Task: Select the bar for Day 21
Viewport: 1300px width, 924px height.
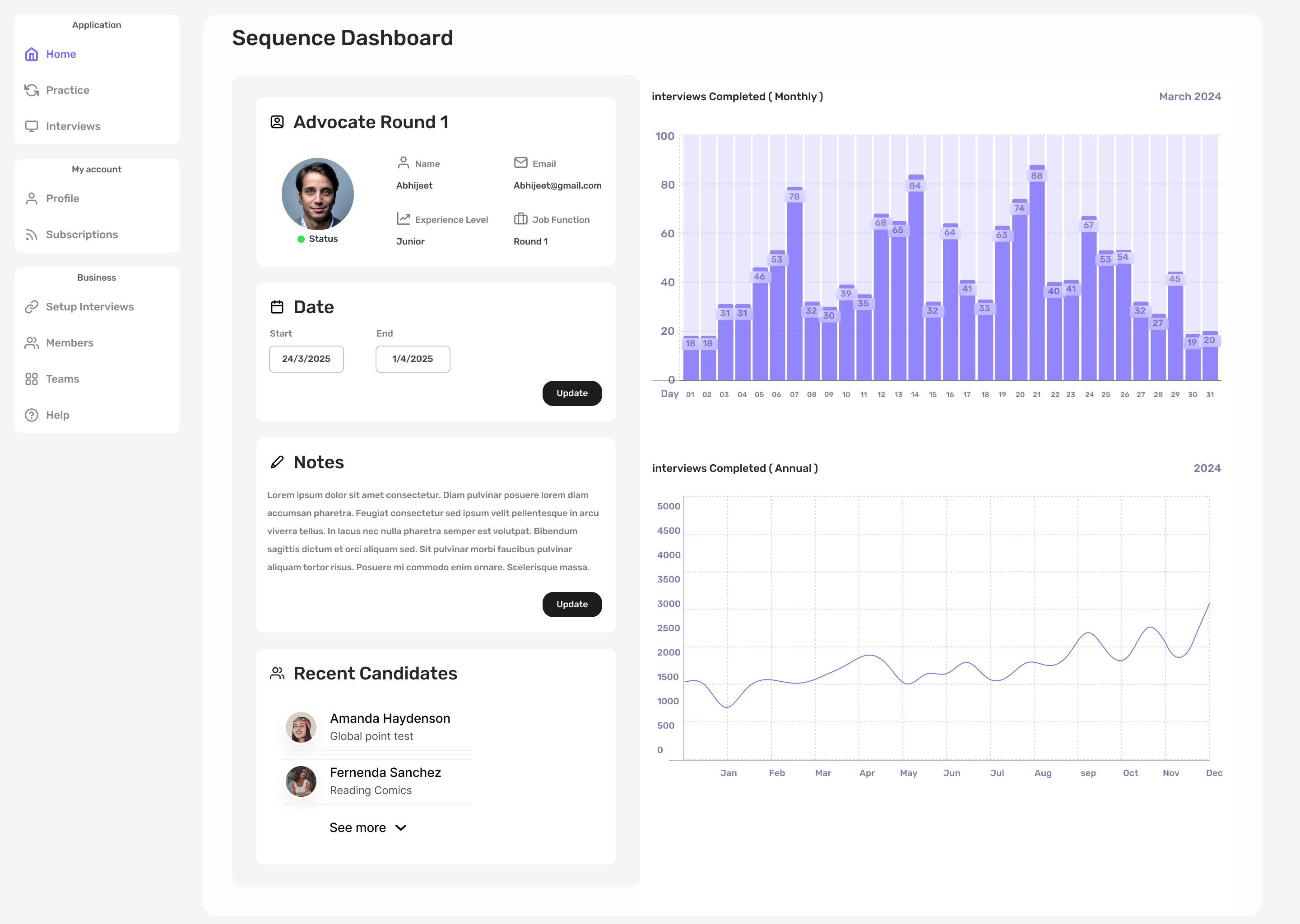Action: click(1036, 273)
